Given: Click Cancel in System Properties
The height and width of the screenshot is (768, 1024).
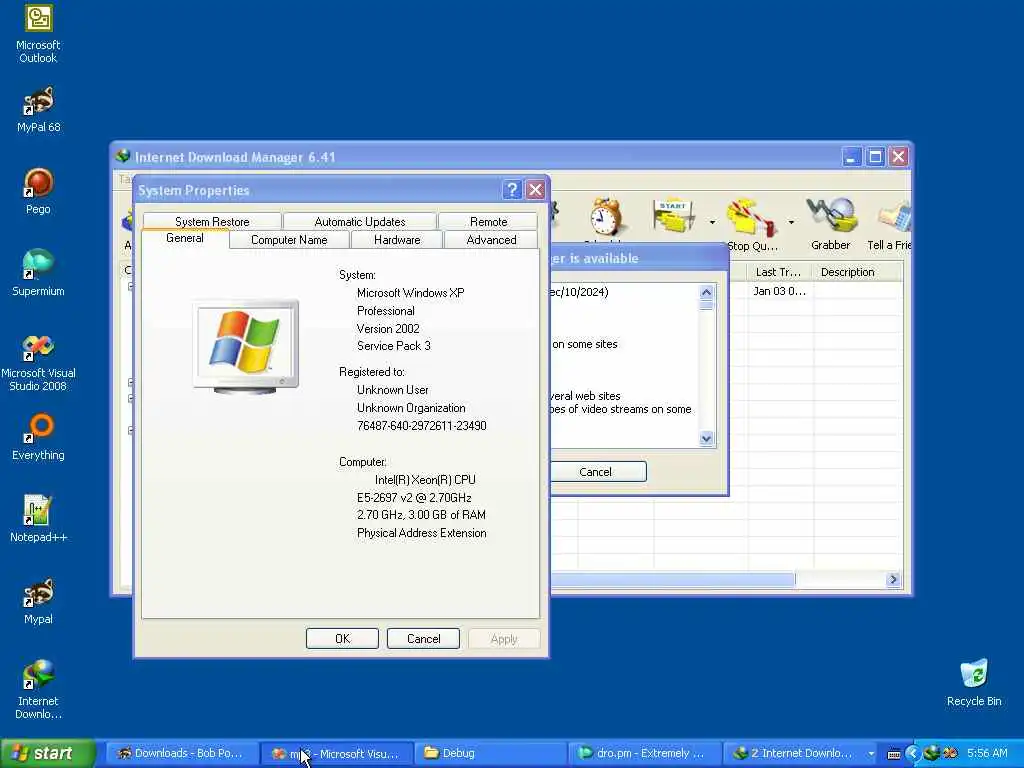Looking at the screenshot, I should coord(423,639).
